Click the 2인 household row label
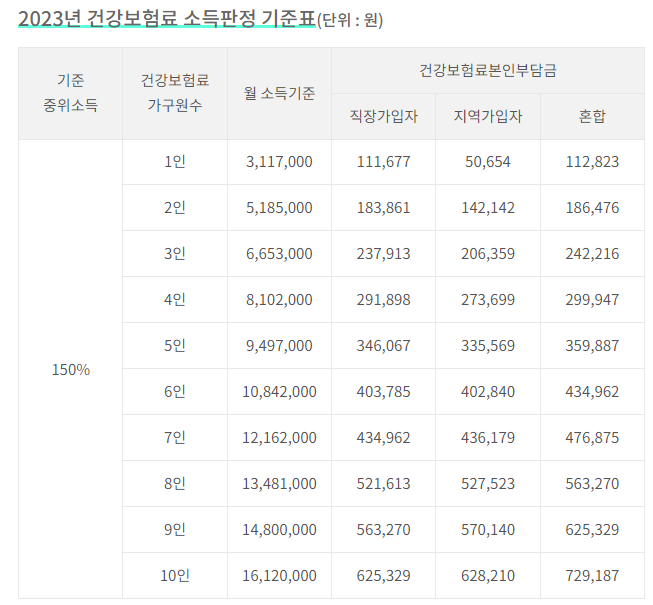This screenshot has height=605, width=653. (x=175, y=207)
